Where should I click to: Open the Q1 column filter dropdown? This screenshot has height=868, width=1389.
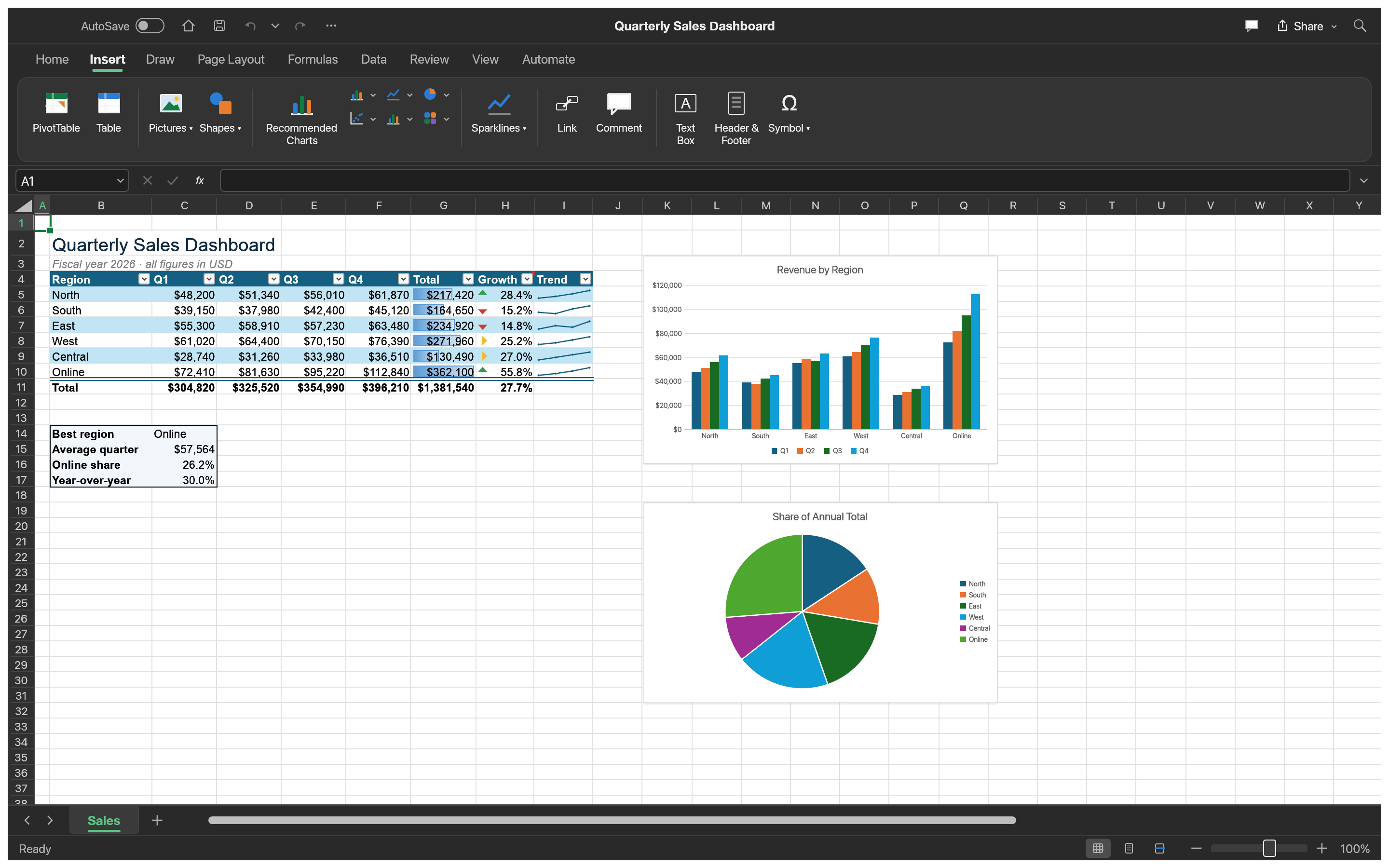(x=209, y=279)
